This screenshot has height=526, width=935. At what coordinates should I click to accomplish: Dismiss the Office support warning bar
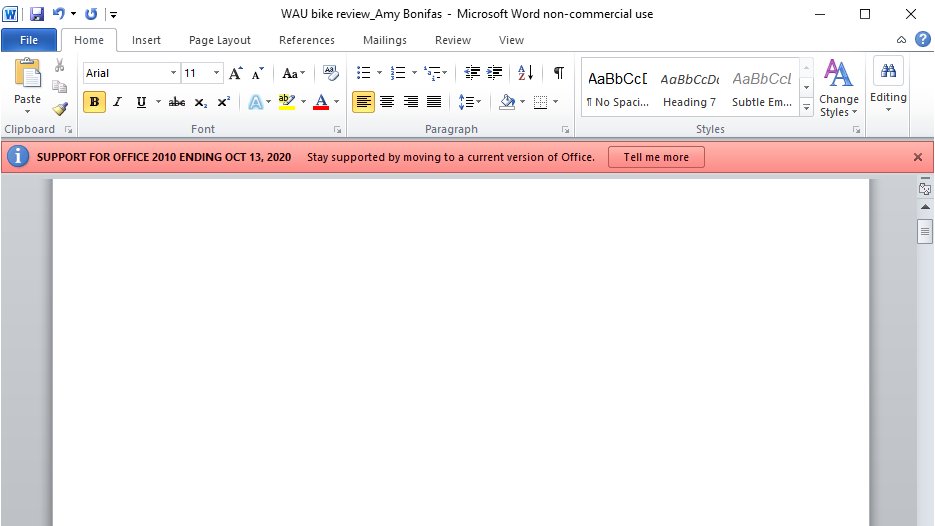pyautogui.click(x=918, y=157)
